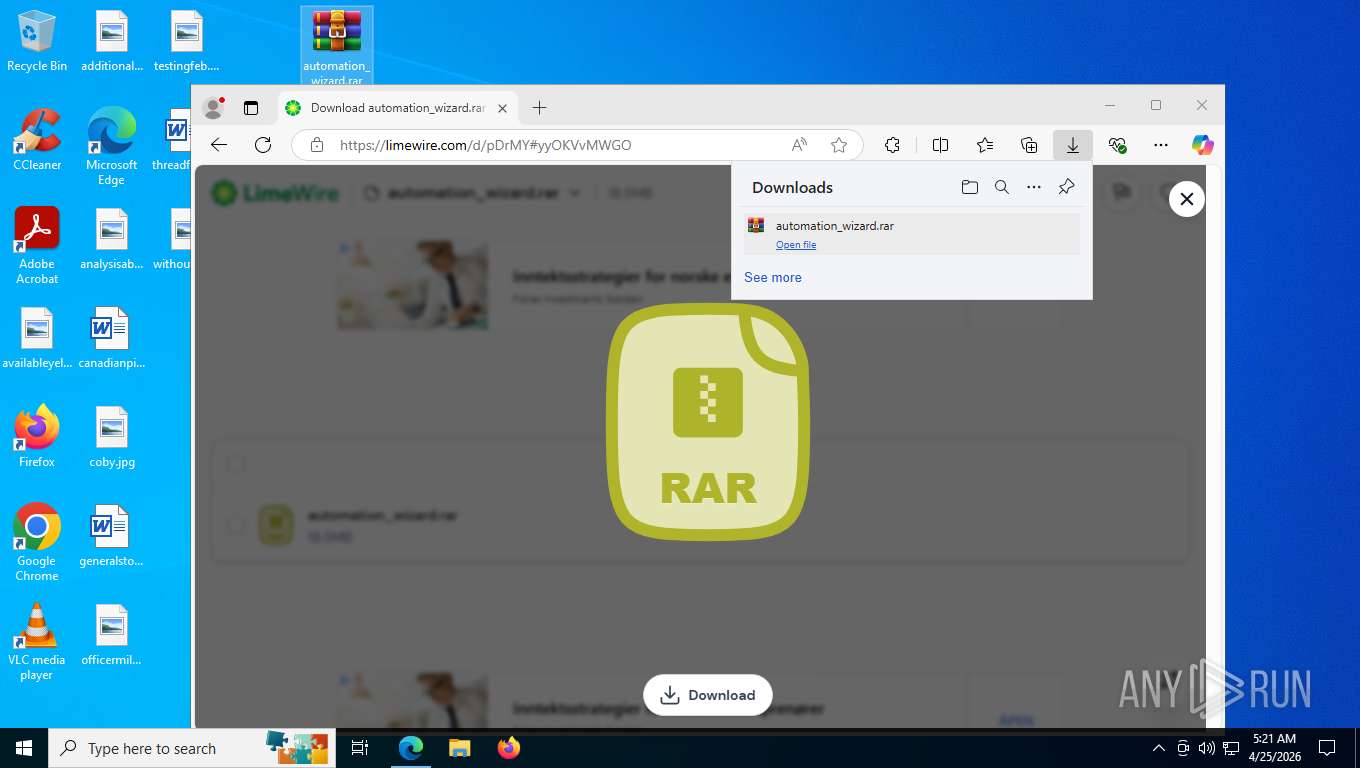Open Extensions puzzle icon

tap(893, 145)
